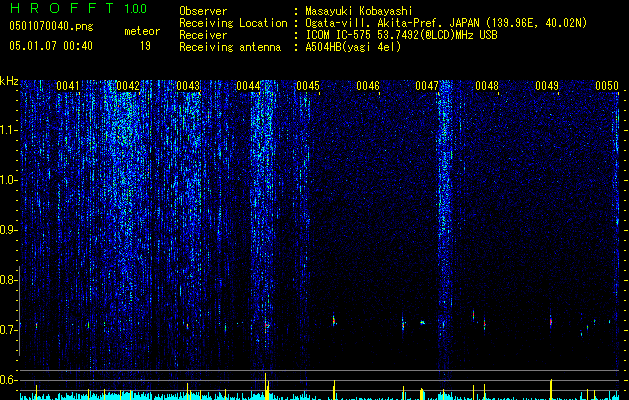Screen dimensions: 629x400
Task: Click the 1.1 kHz axis label
Action: [8, 130]
